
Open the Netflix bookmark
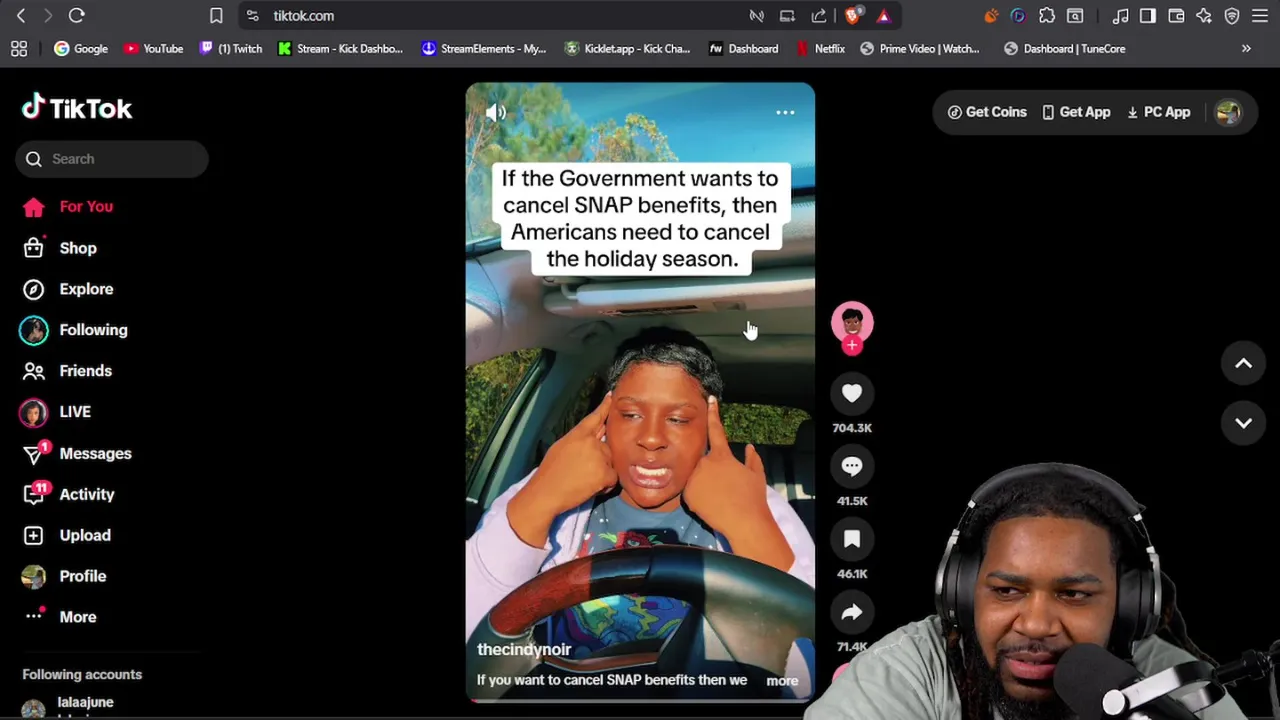[821, 48]
